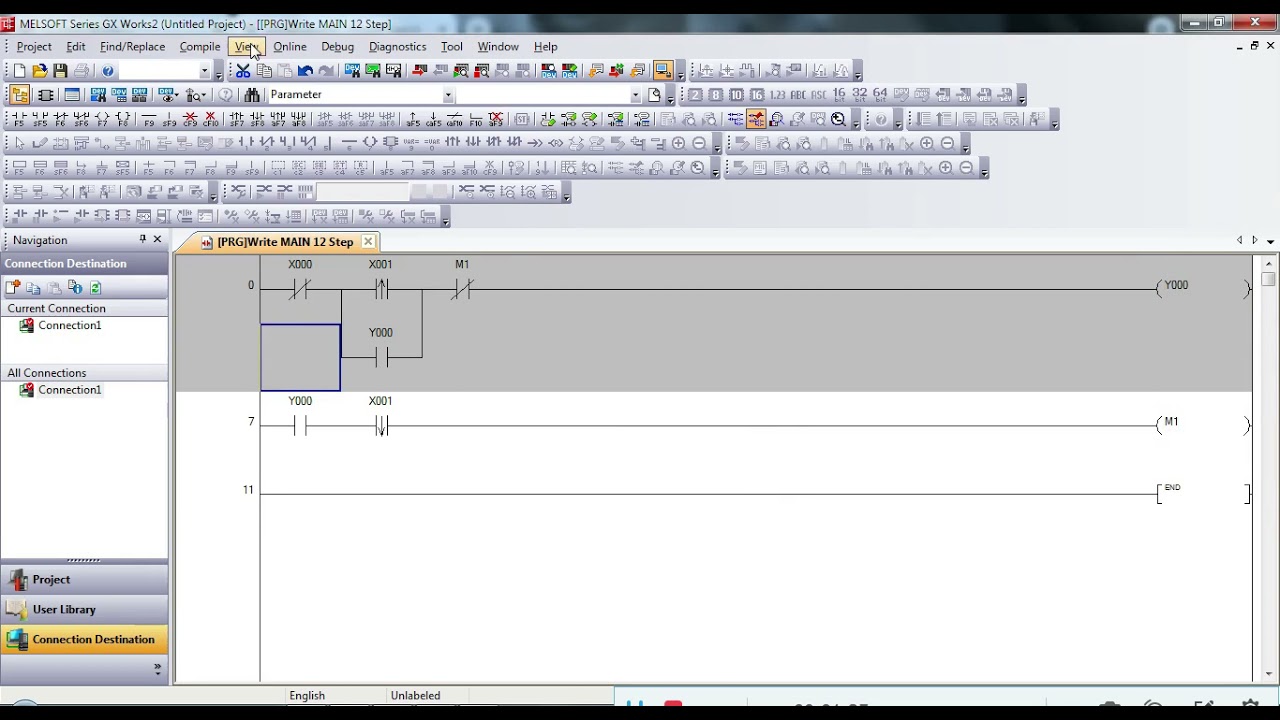Screen dimensions: 1280x720
Task: Close the Navigation panel
Action: point(157,240)
